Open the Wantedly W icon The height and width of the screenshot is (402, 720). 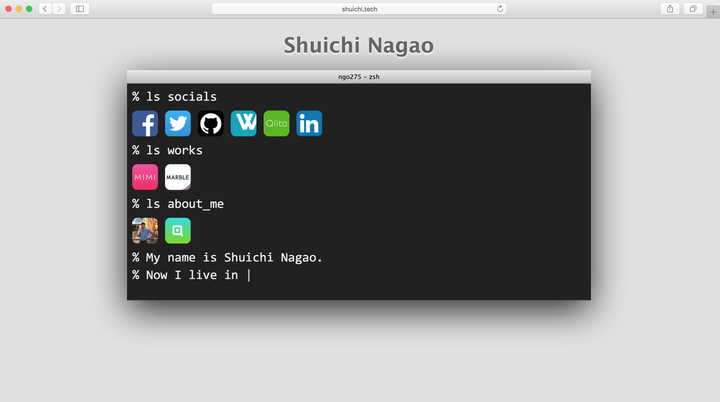[243, 124]
